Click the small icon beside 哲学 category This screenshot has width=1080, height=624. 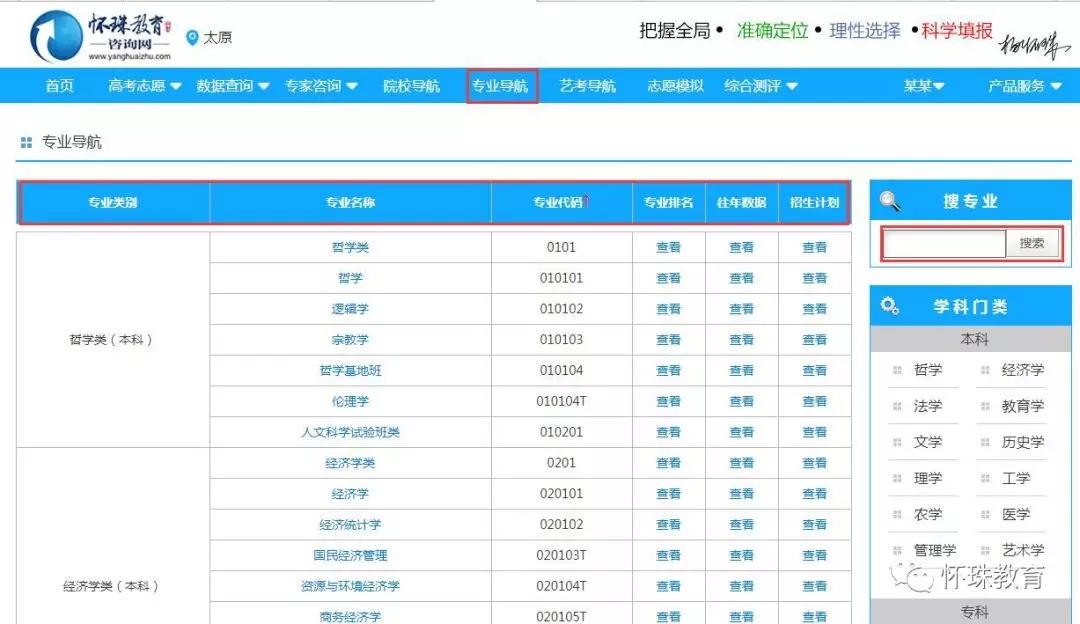point(897,370)
